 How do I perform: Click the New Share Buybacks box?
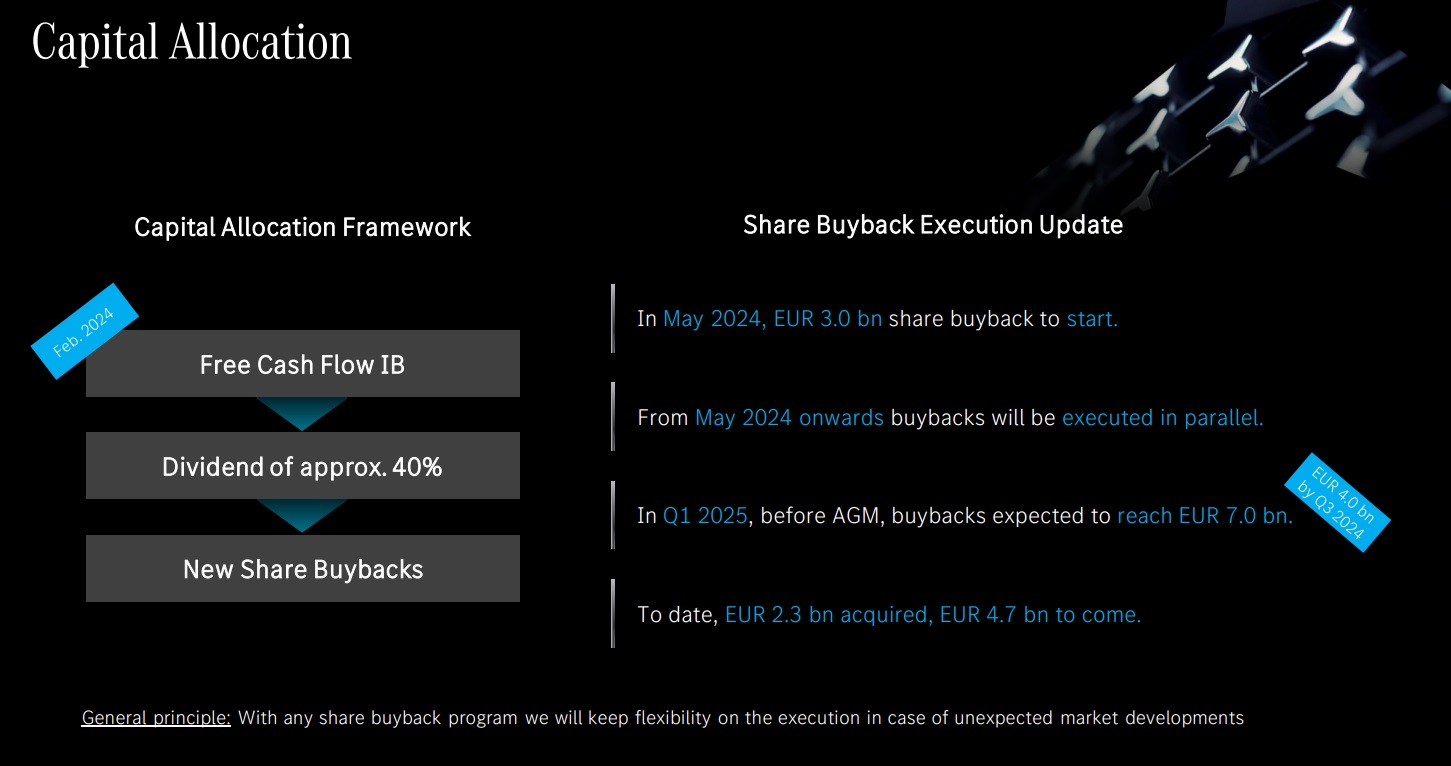302,569
